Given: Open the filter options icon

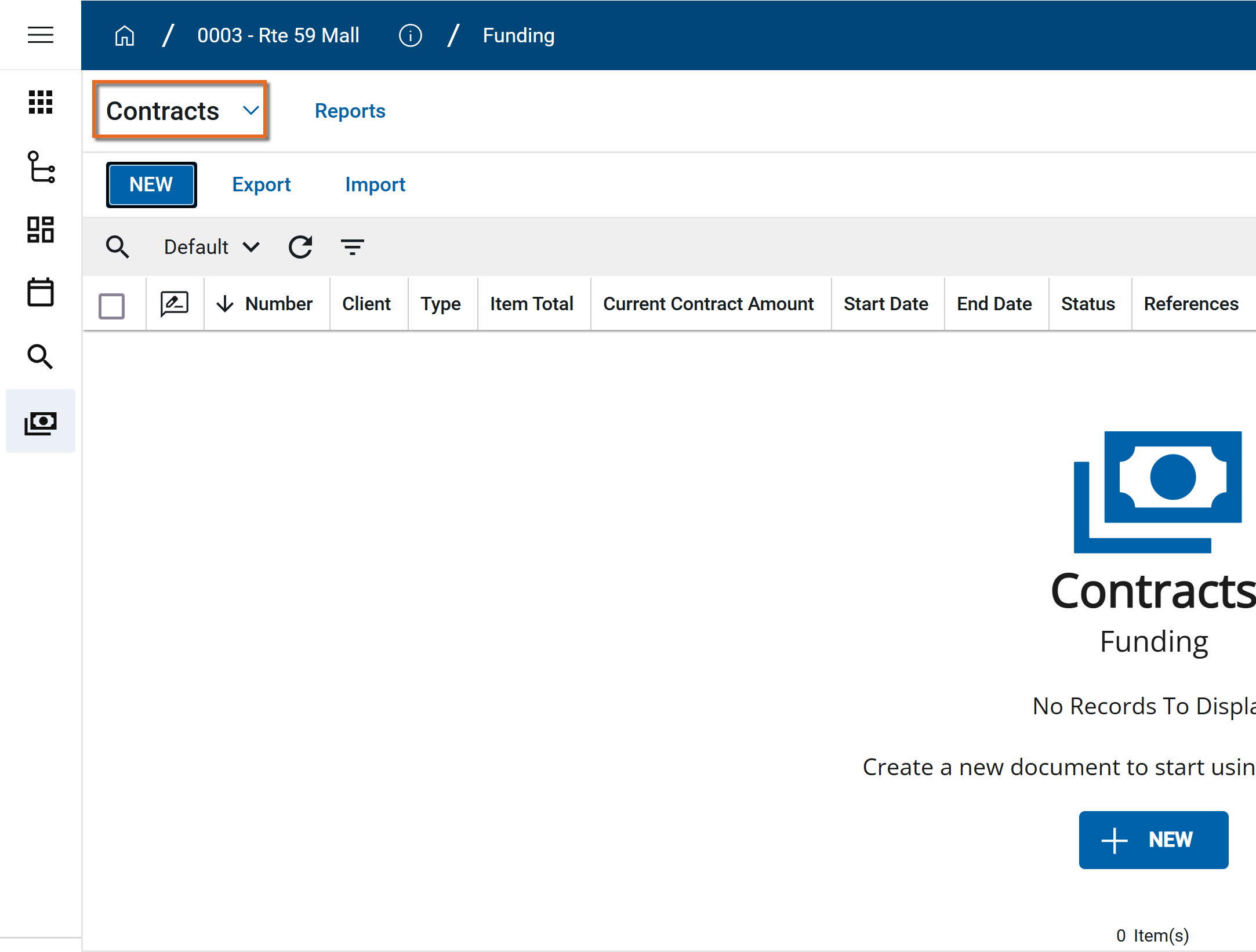Looking at the screenshot, I should coord(352,247).
